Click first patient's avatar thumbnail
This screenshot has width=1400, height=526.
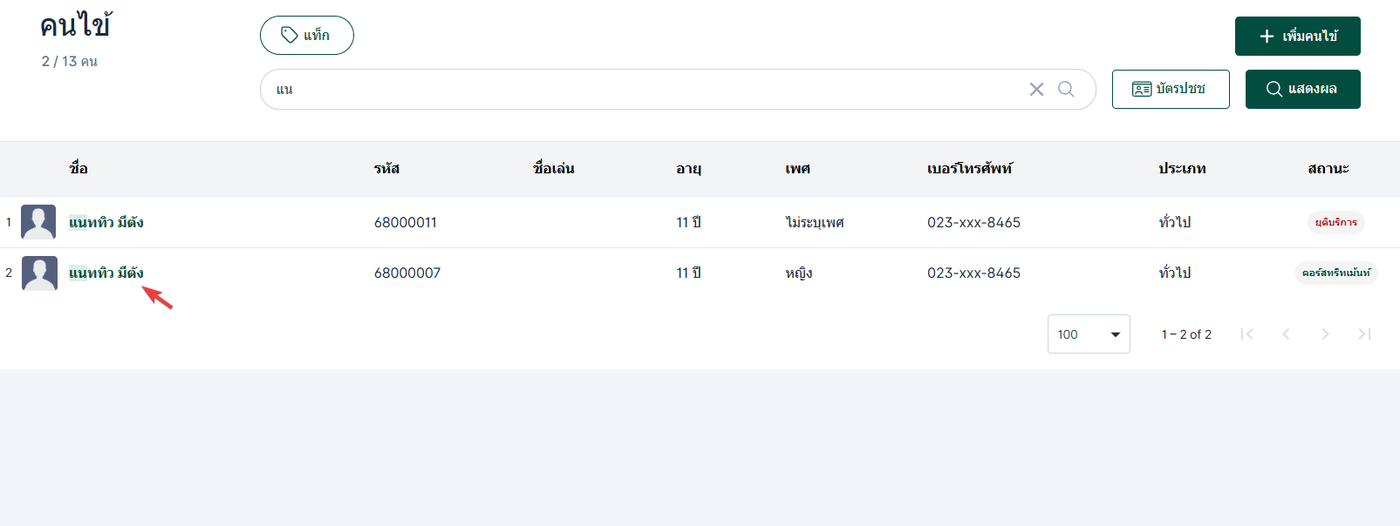(39, 222)
